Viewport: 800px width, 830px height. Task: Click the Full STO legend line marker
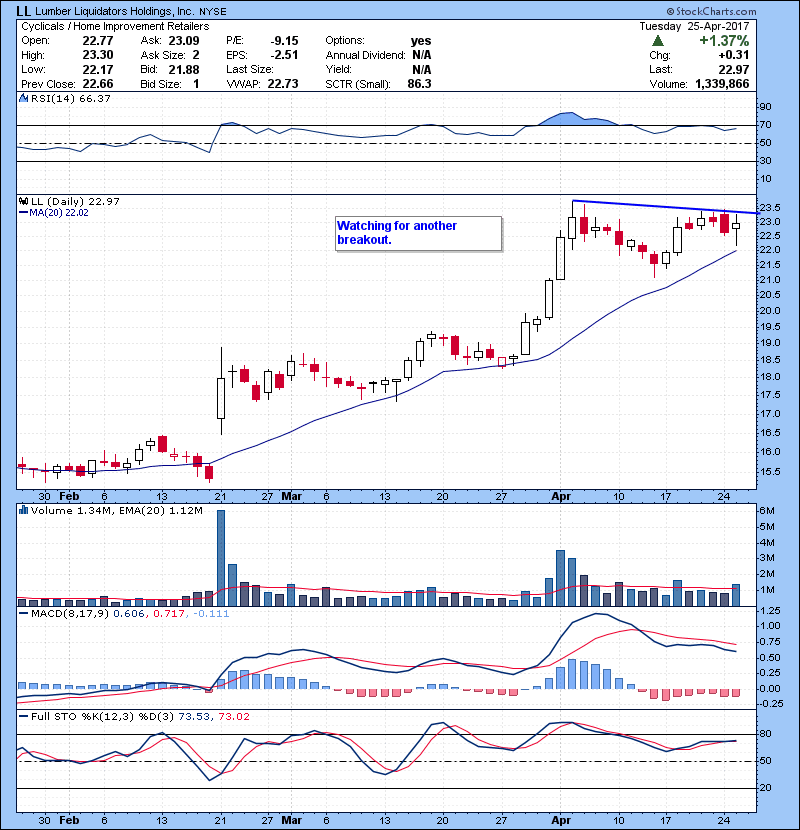23,716
